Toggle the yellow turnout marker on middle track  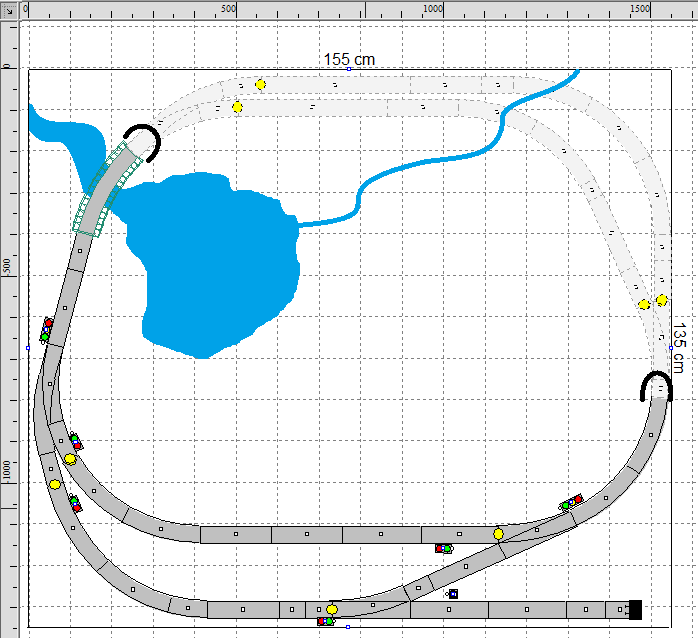(498, 533)
